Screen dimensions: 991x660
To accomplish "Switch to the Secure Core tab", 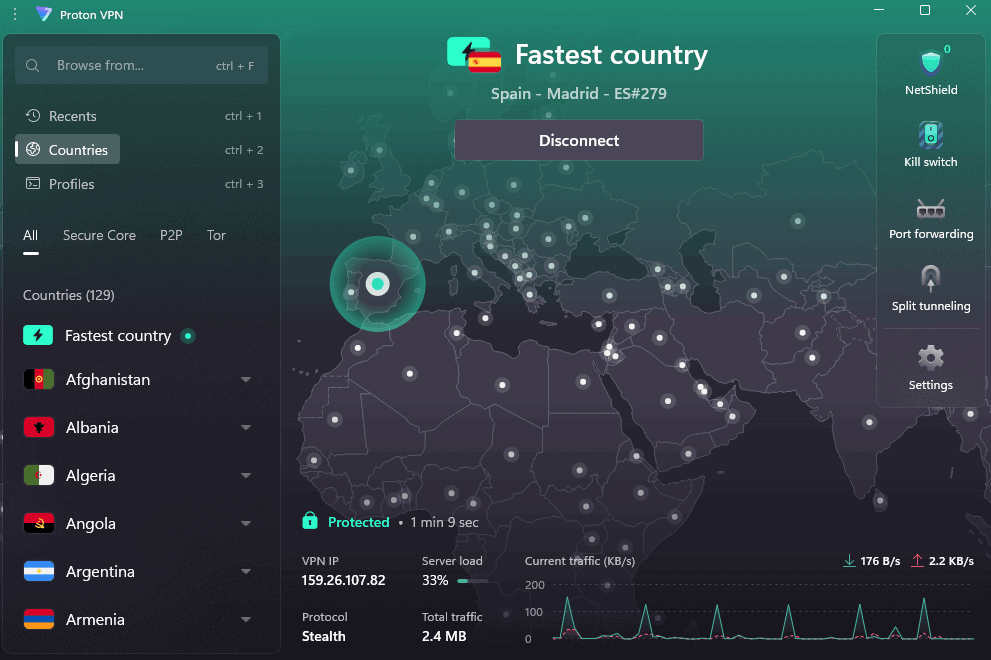I will 99,236.
